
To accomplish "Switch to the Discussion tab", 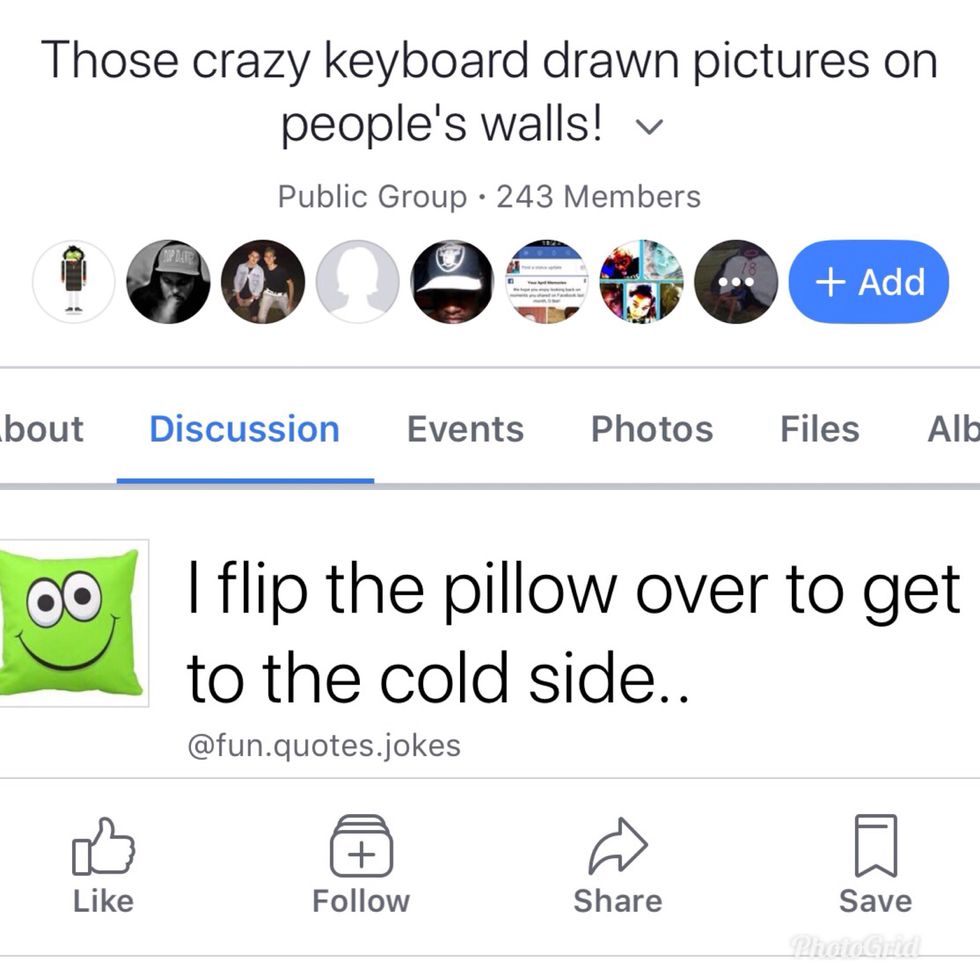I will coord(244,429).
